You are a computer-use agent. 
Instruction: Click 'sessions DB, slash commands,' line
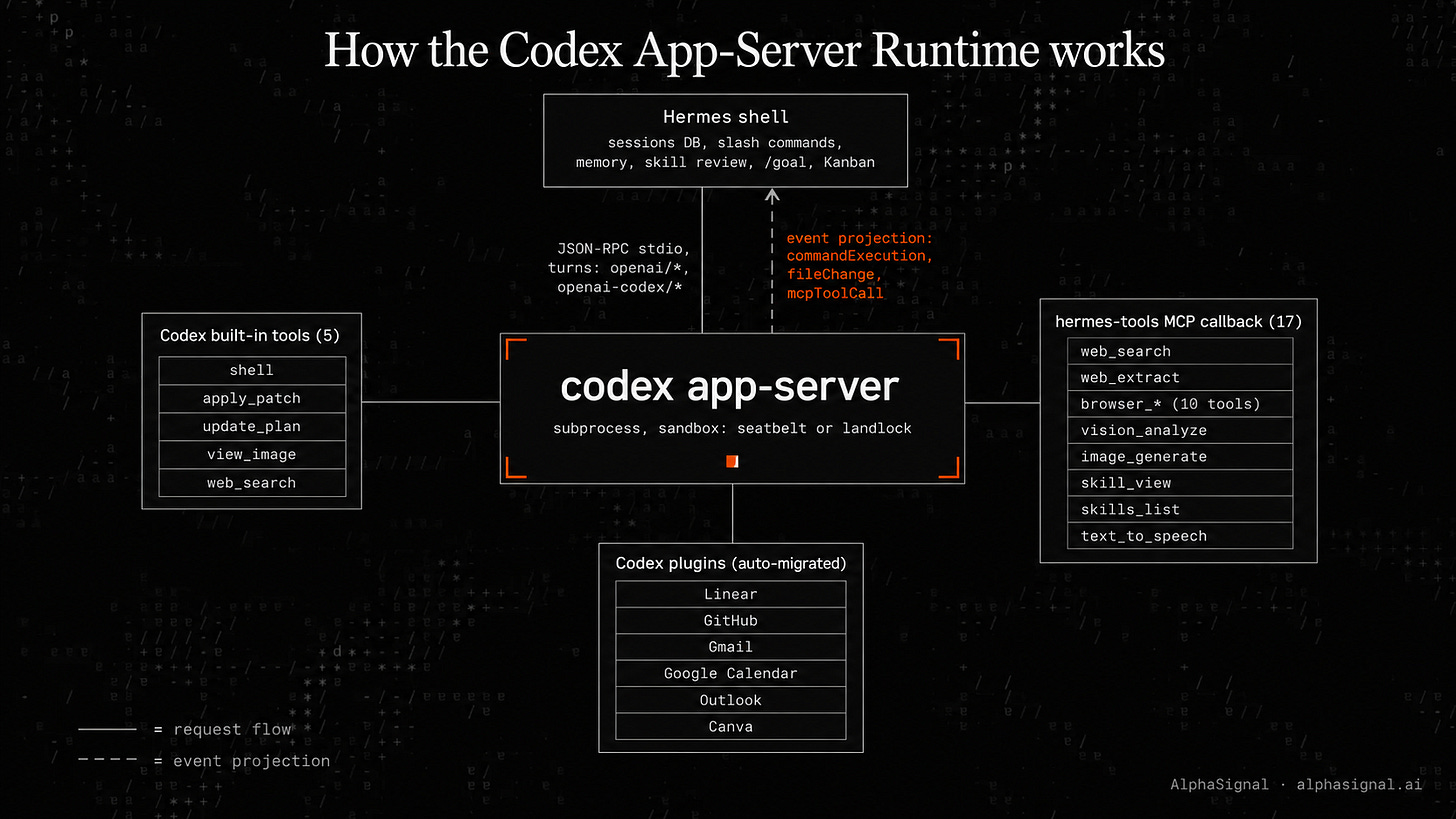point(726,142)
